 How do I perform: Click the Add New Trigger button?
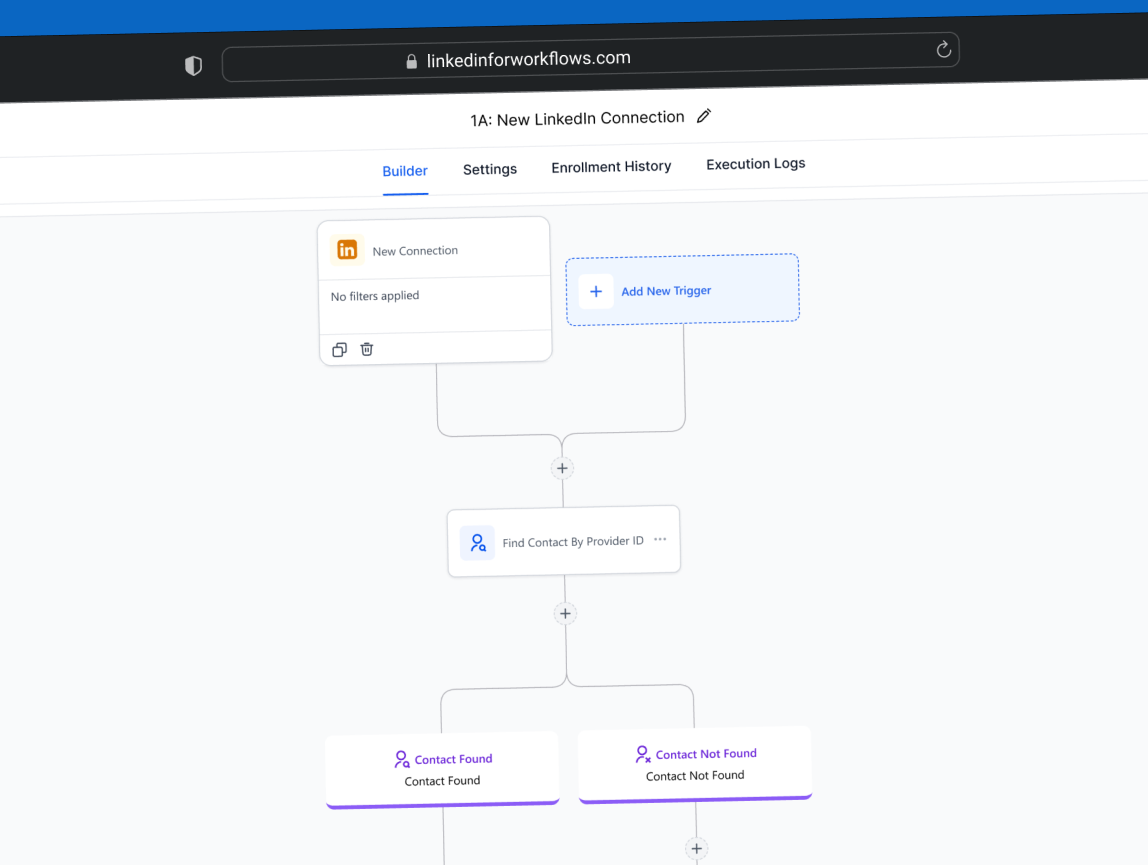[666, 290]
